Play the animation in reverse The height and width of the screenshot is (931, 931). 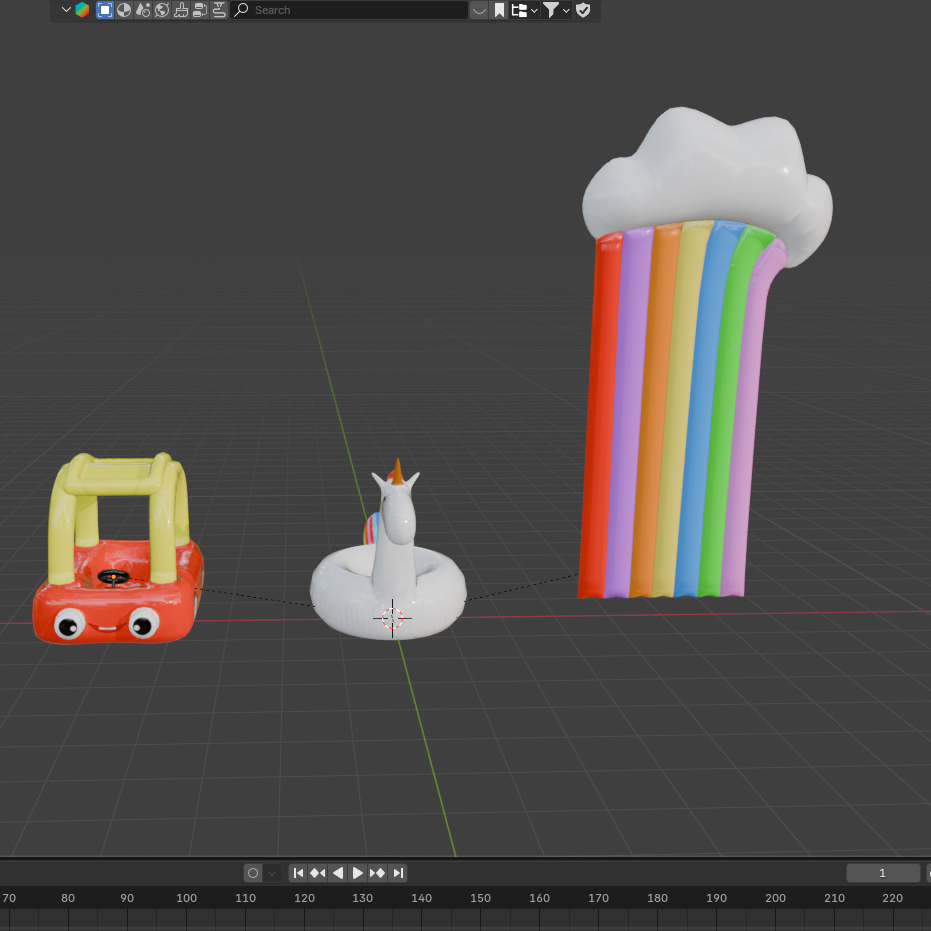(337, 873)
